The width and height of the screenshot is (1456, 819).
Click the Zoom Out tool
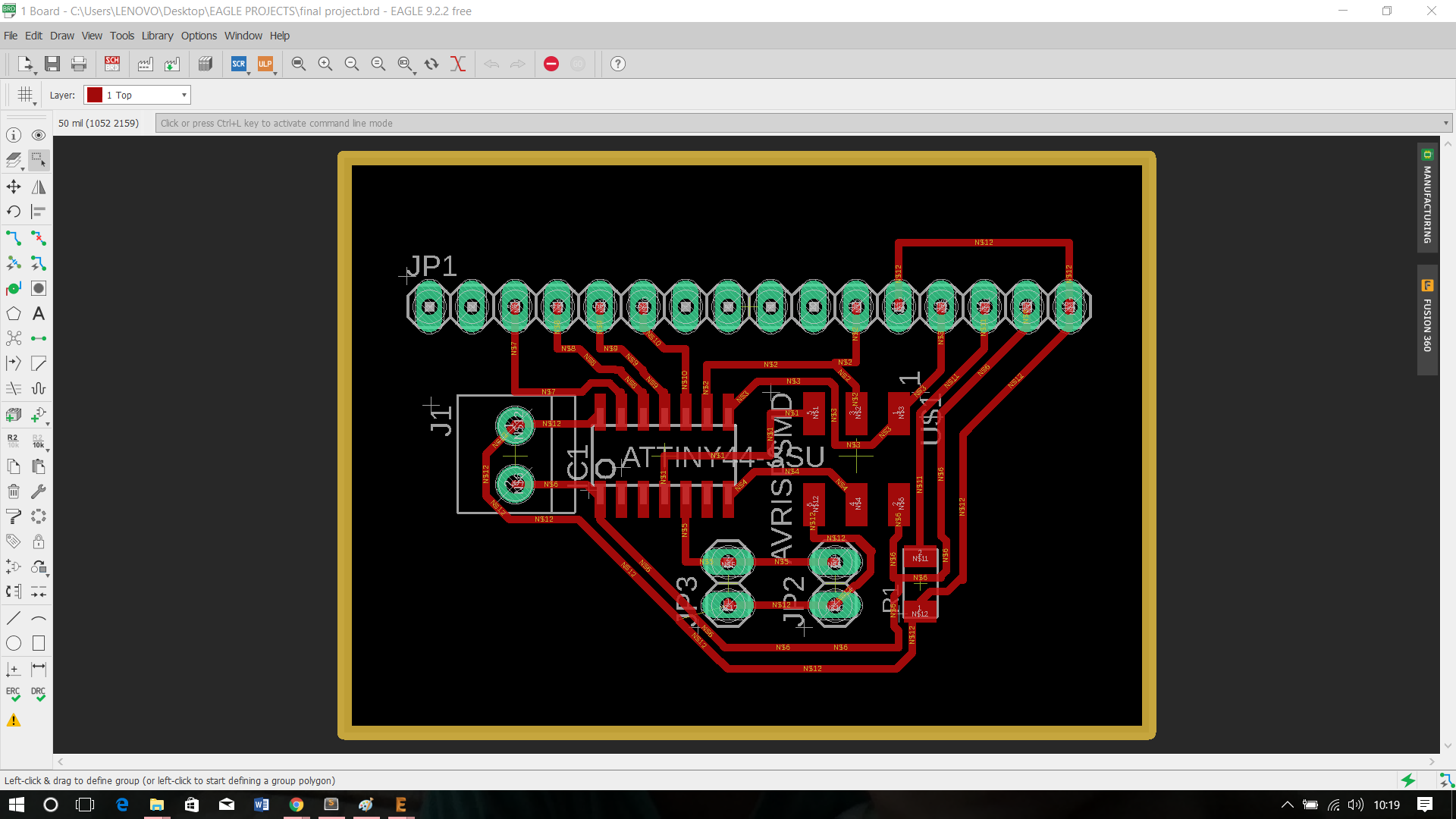351,63
